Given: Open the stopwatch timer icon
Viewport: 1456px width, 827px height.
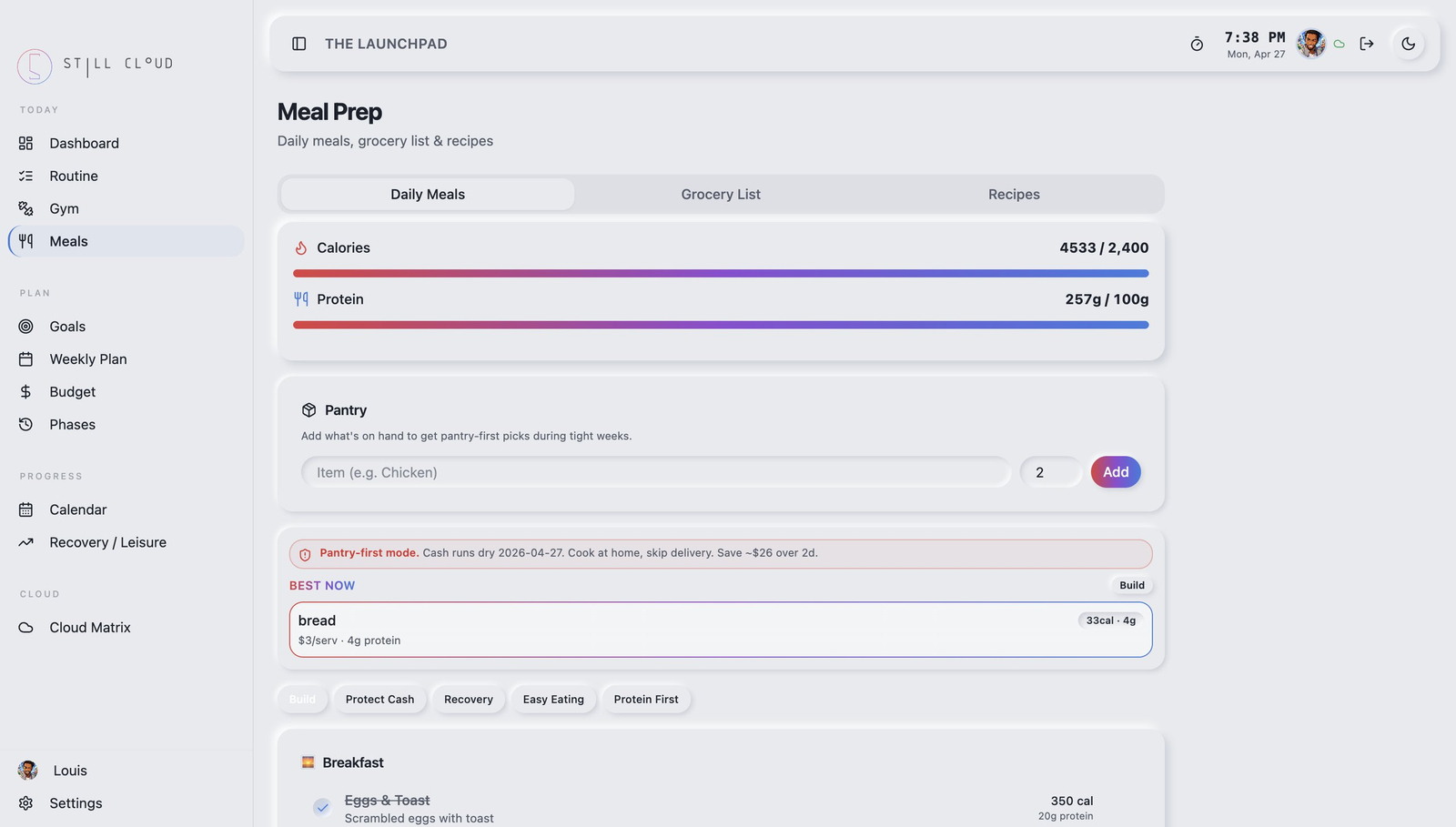Looking at the screenshot, I should (1197, 44).
